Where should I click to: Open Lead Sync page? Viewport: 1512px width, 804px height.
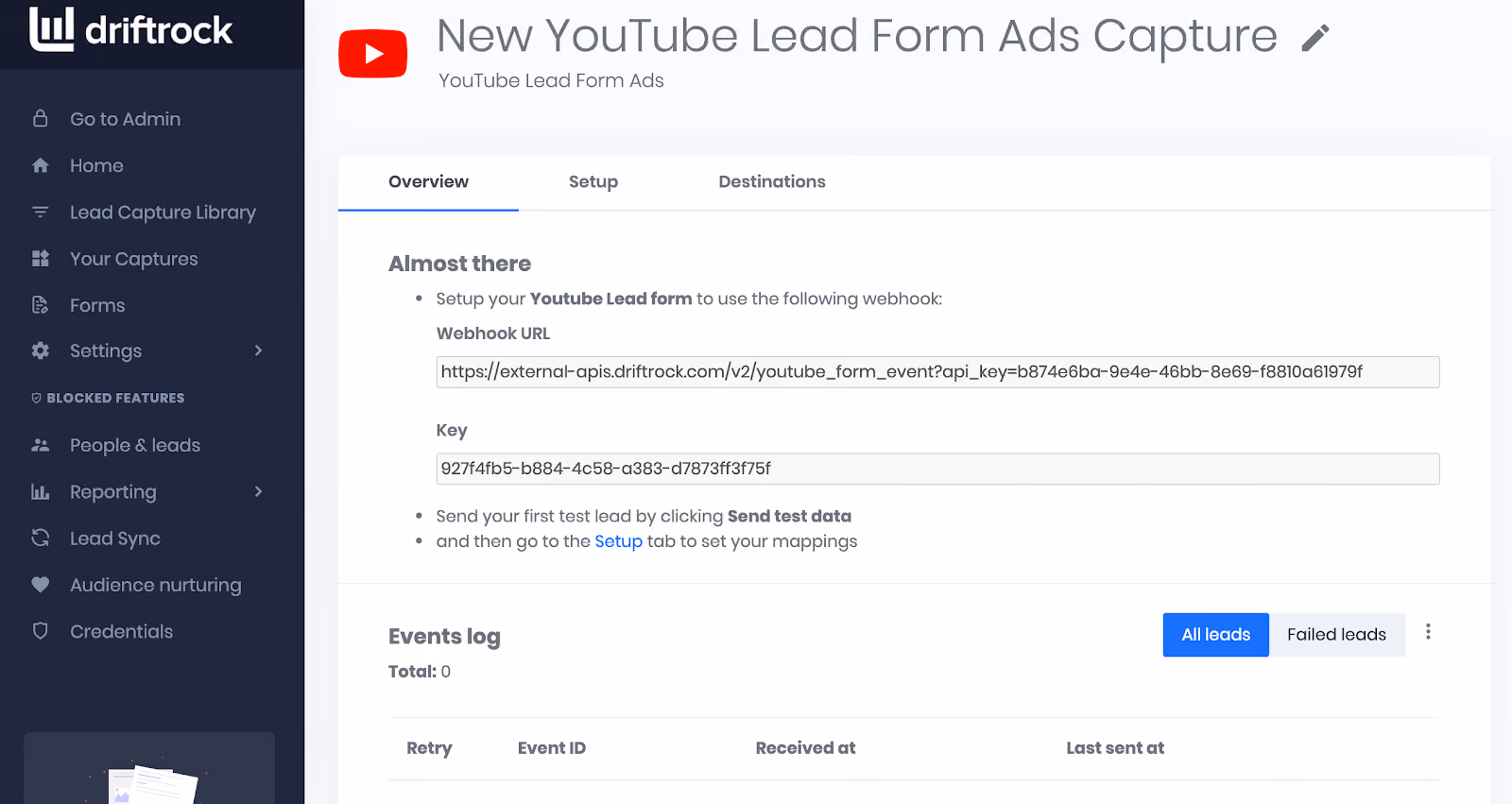(115, 539)
